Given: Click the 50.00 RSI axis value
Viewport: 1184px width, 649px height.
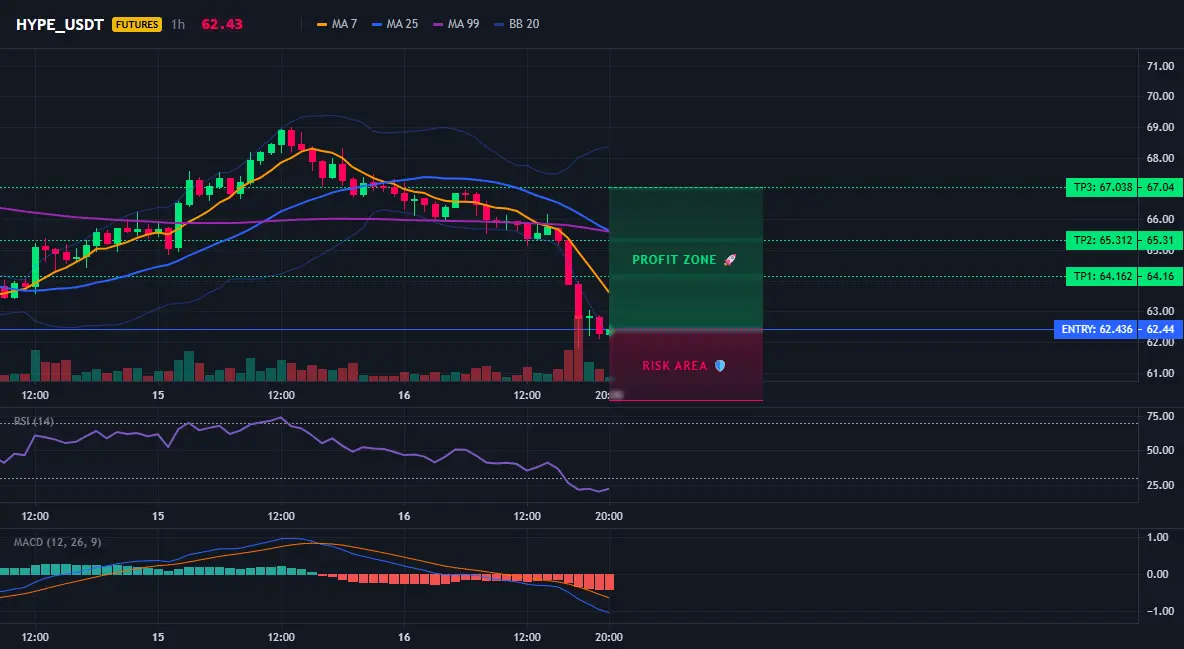Looking at the screenshot, I should click(1161, 450).
